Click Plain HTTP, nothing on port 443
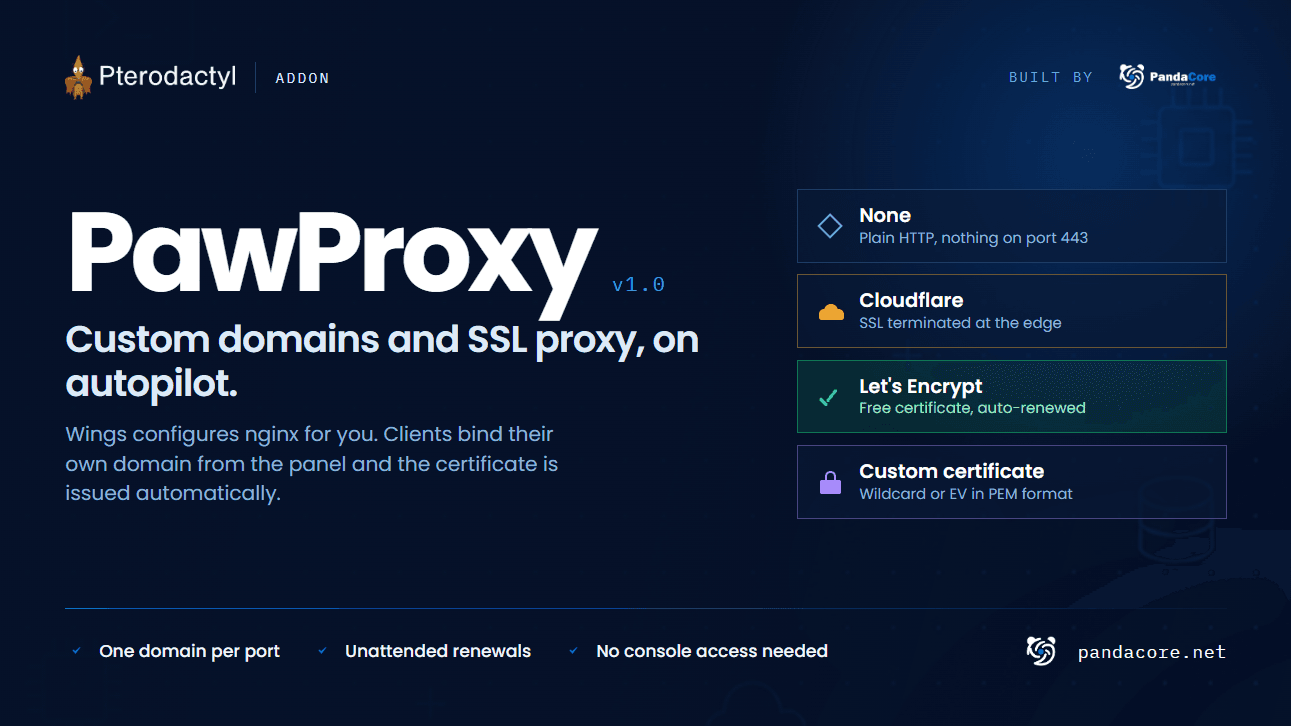Screen dimensions: 1291x726 (973, 238)
